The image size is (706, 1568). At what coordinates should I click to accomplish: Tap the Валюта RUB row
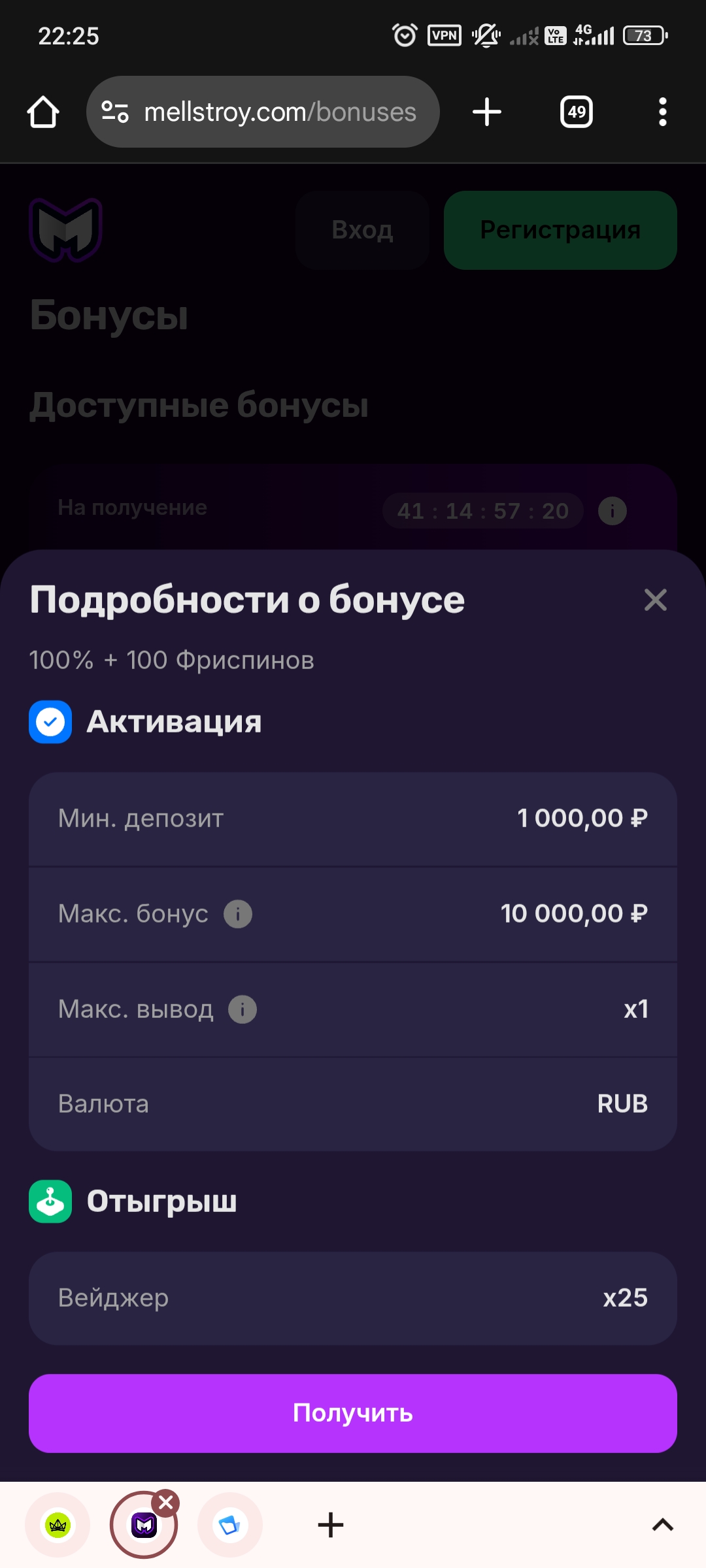click(353, 1104)
